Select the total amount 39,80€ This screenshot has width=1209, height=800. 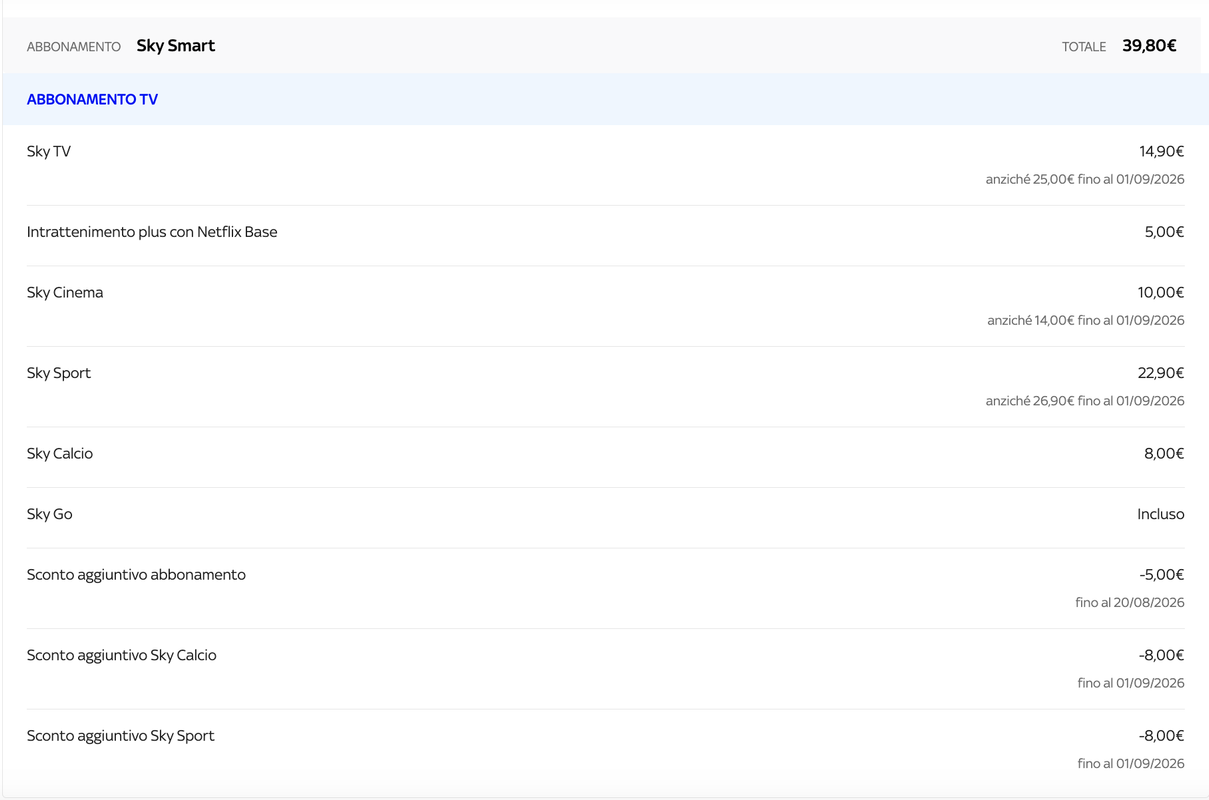1149,46
